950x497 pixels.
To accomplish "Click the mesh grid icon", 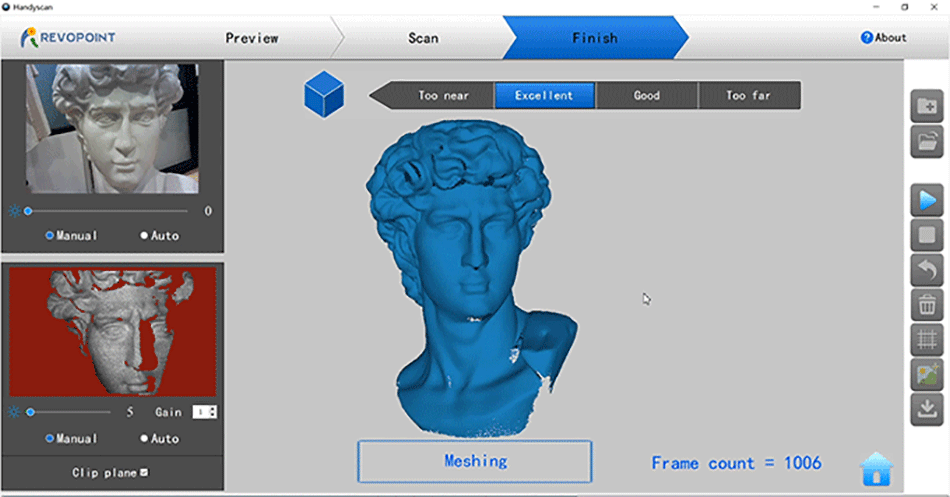I will (x=927, y=339).
